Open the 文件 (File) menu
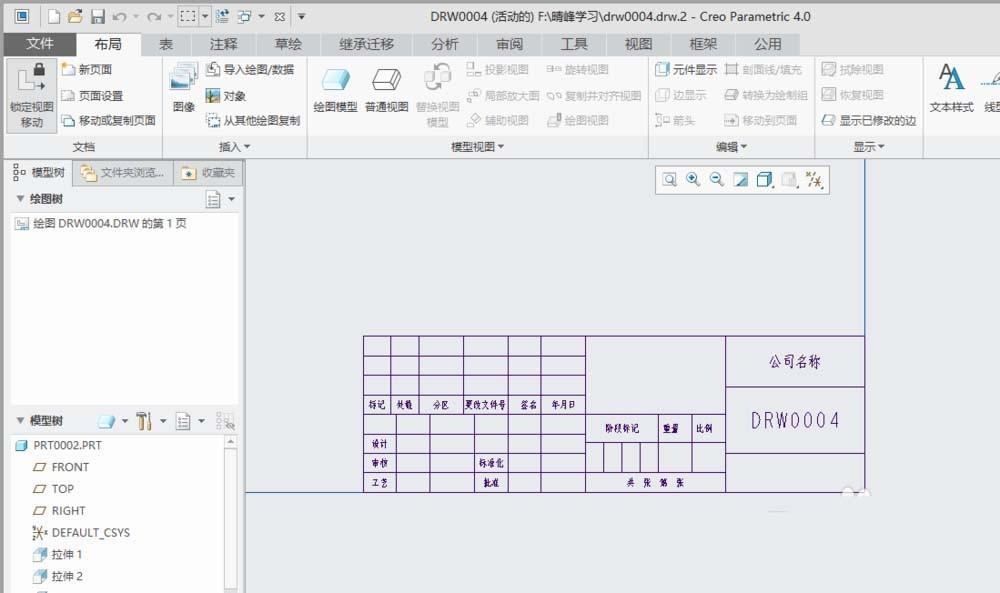This screenshot has width=1000, height=593. click(40, 44)
